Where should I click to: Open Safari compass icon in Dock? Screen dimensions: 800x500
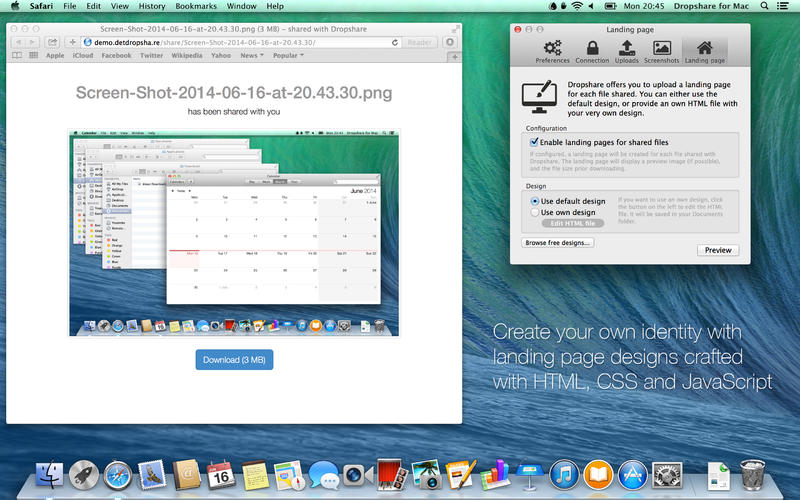pyautogui.click(x=118, y=476)
